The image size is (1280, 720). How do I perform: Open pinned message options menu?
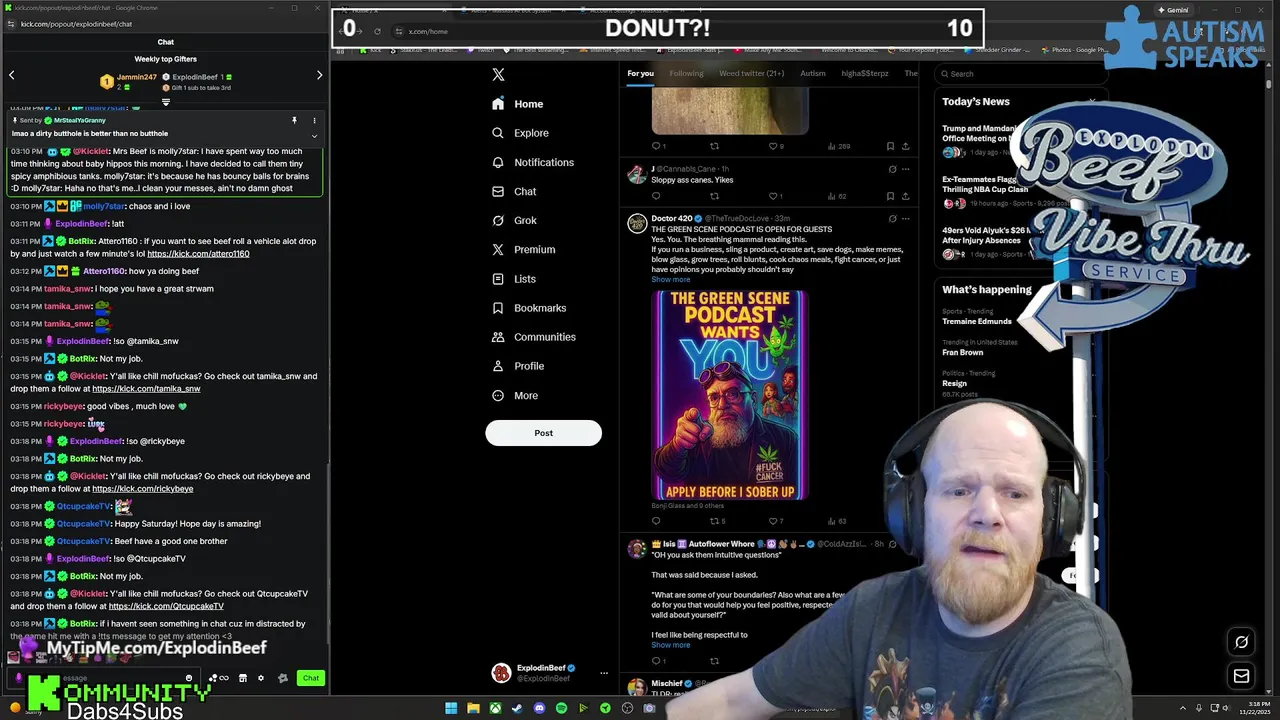[314, 120]
